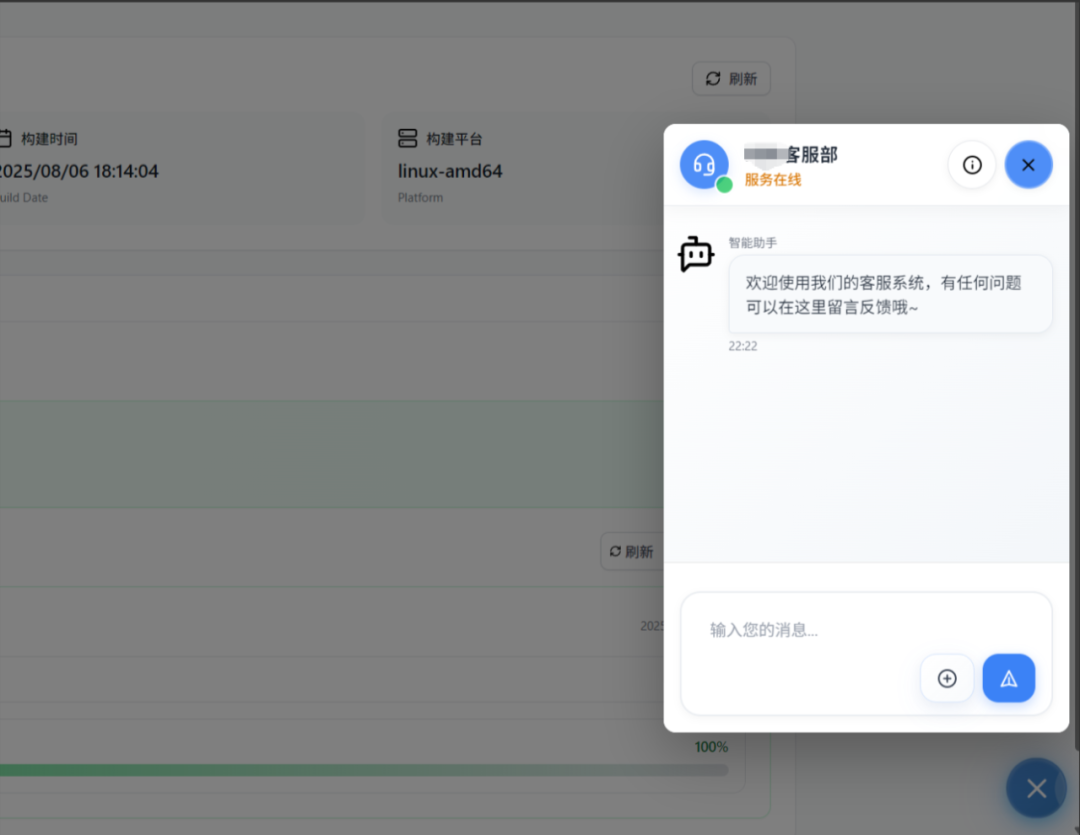Click the welcome message bubble
Image resolution: width=1080 pixels, height=835 pixels.
(889, 294)
